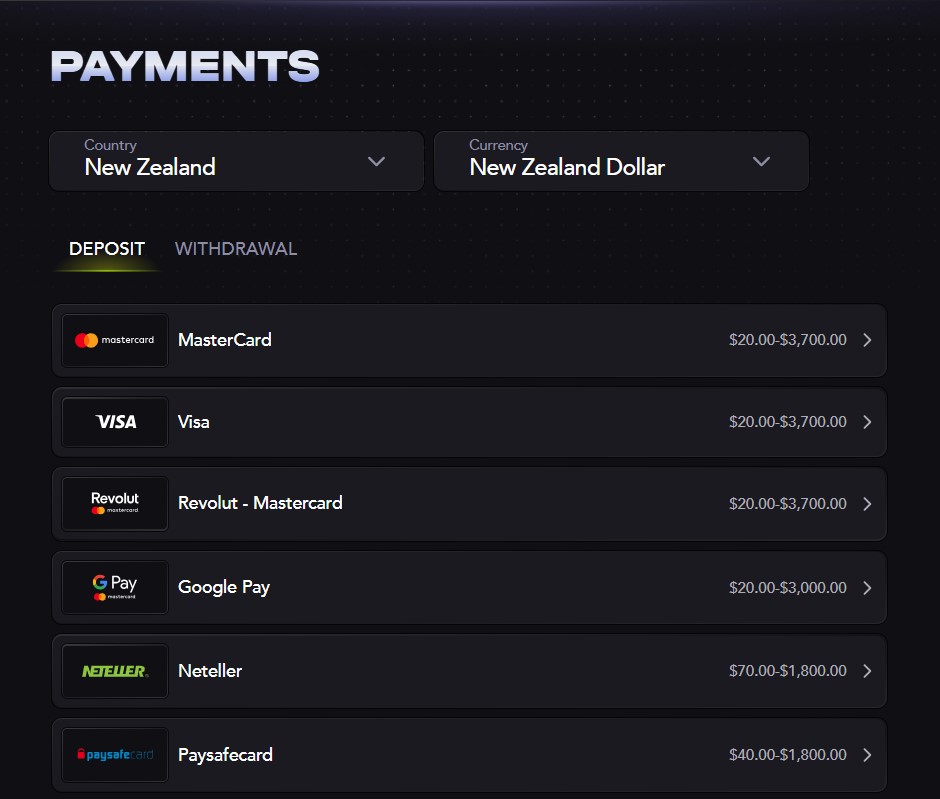Expand the Neteller row arrow
Image resolution: width=940 pixels, height=799 pixels.
[x=867, y=671]
